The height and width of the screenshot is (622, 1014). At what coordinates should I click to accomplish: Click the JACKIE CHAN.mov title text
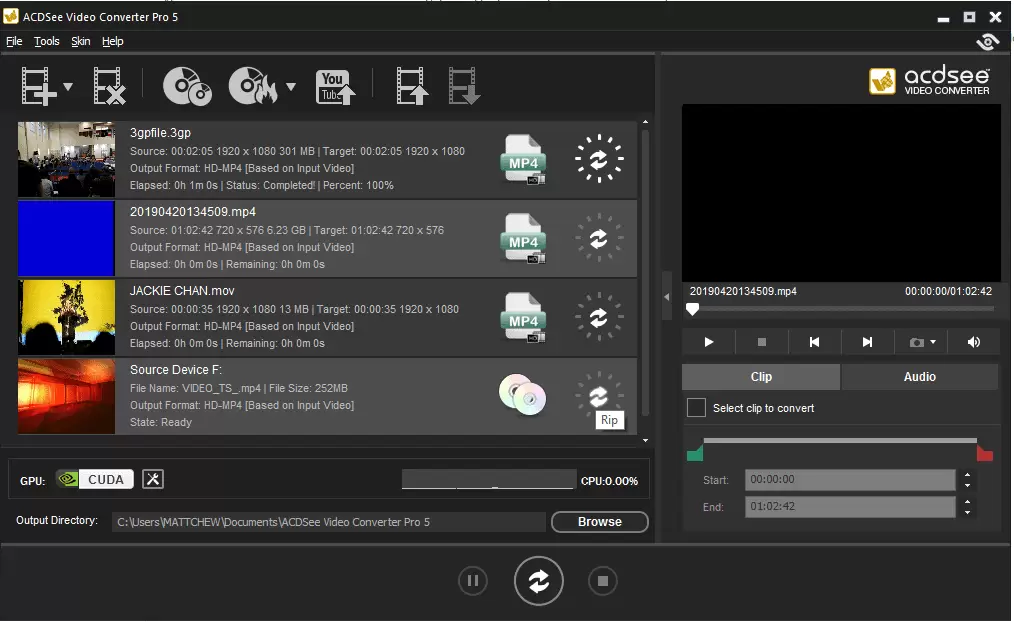pyautogui.click(x=182, y=291)
